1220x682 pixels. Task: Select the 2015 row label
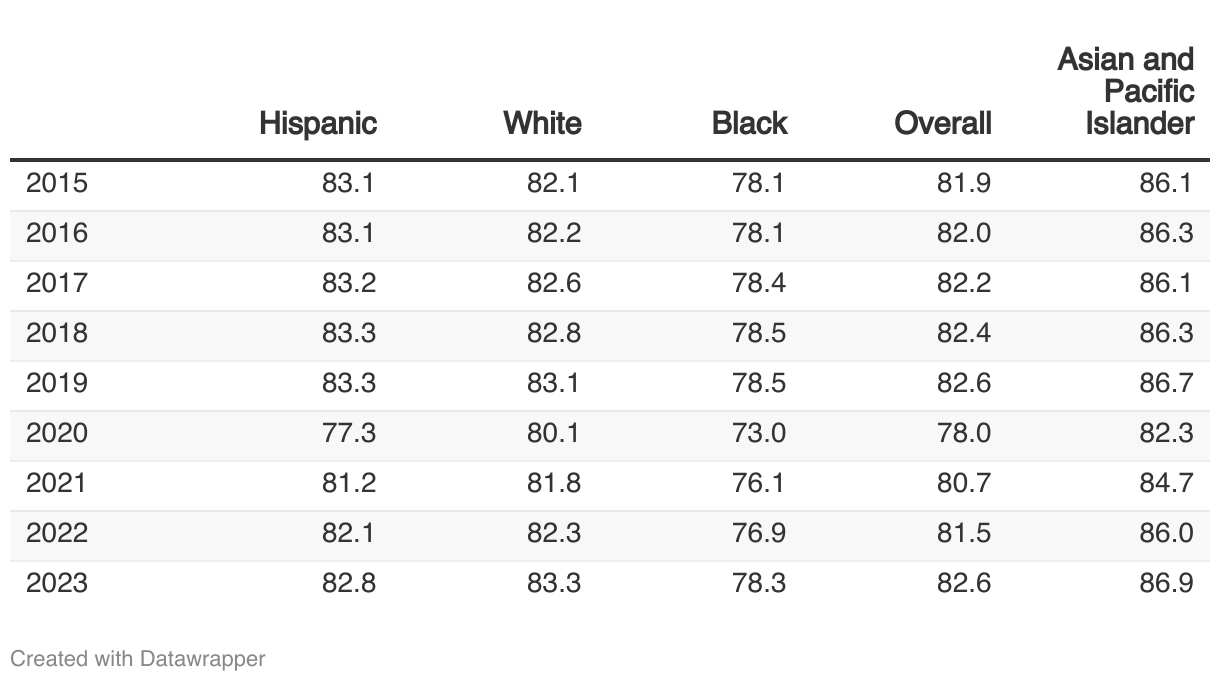[57, 183]
